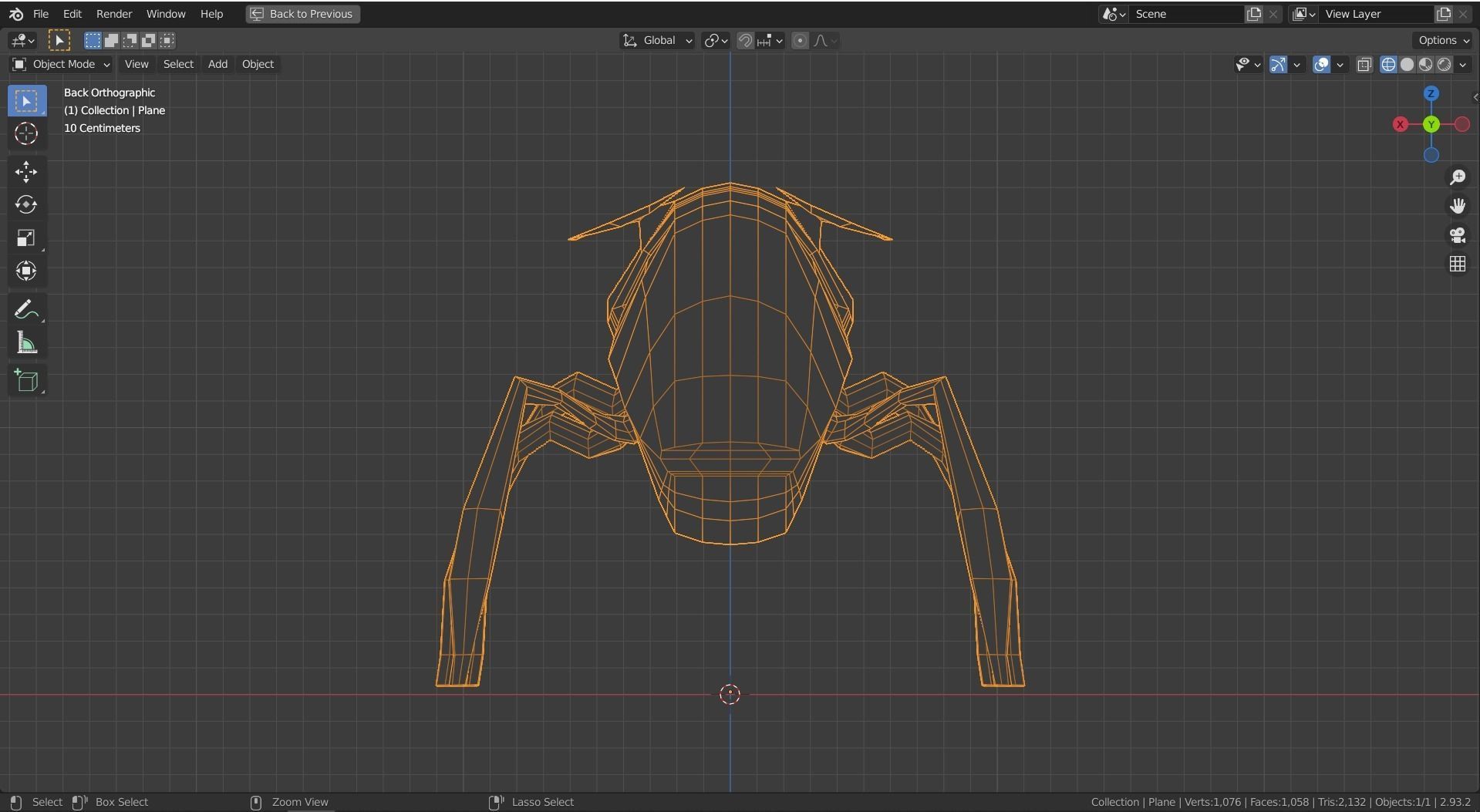Click Back to Previous button

[x=302, y=14]
